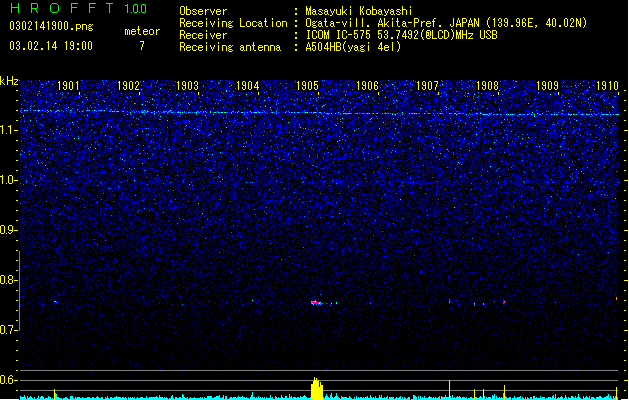Screen dimensions: 629x400
Task: Click the observer name Masayuki Kobayashi
Action: pyautogui.click(x=359, y=11)
